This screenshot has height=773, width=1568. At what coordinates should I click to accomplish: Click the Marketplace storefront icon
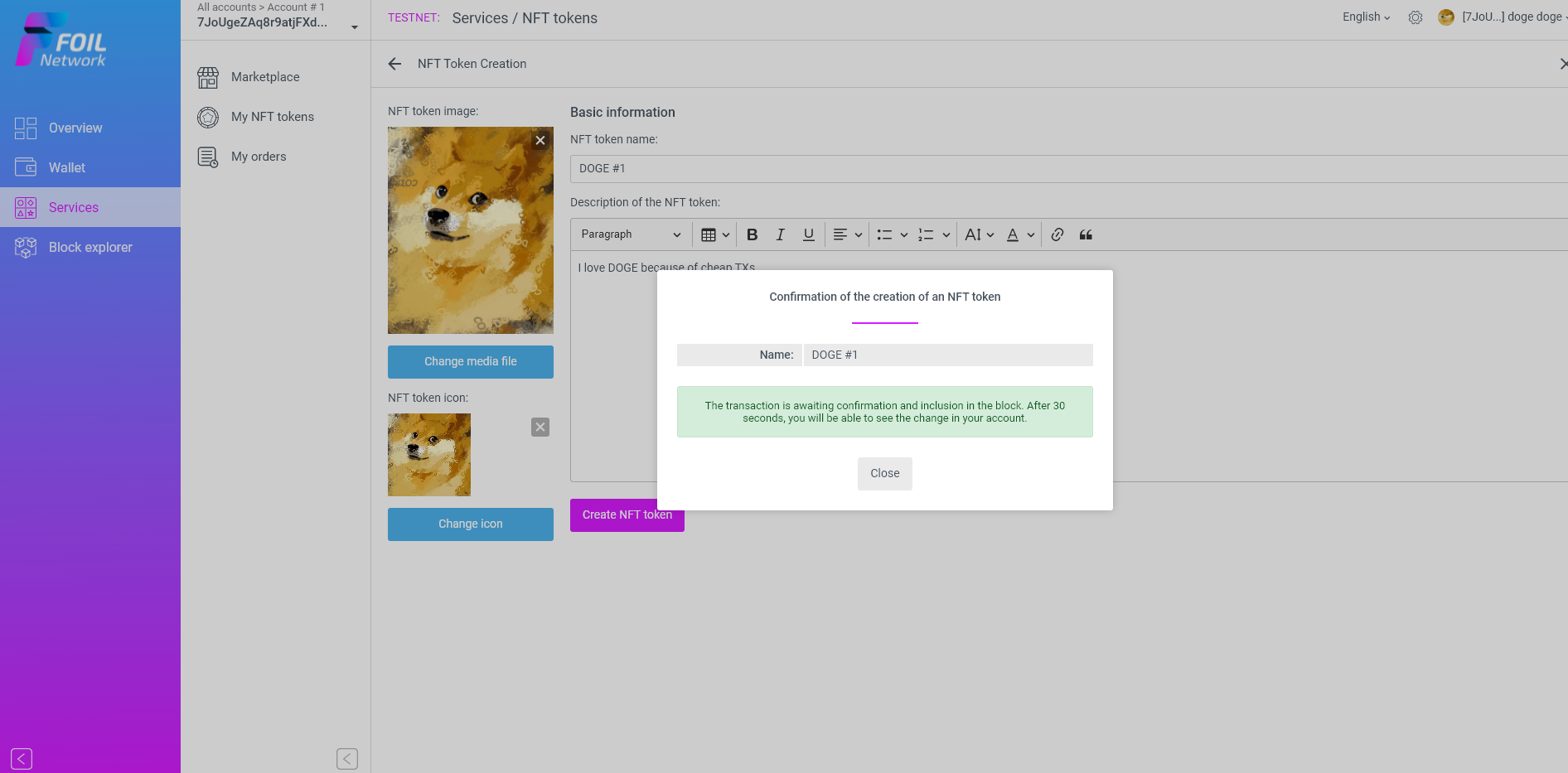pyautogui.click(x=208, y=77)
